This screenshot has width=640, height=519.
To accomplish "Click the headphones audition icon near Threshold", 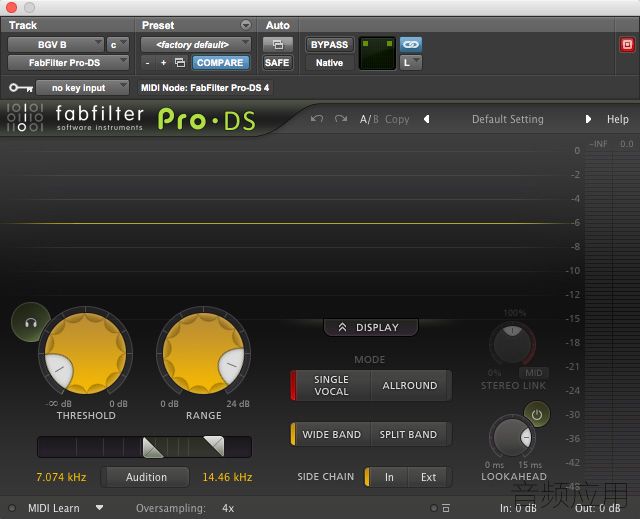I will click(31, 323).
